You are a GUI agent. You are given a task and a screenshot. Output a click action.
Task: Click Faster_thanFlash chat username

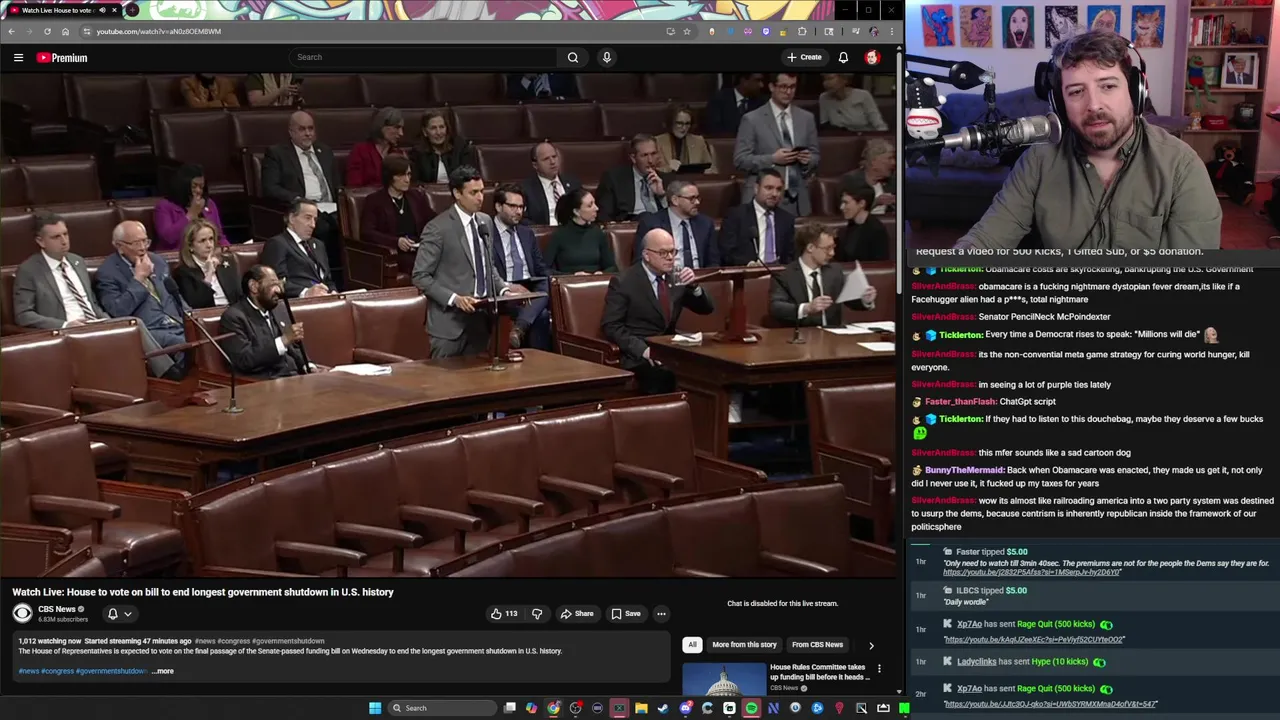(960, 402)
